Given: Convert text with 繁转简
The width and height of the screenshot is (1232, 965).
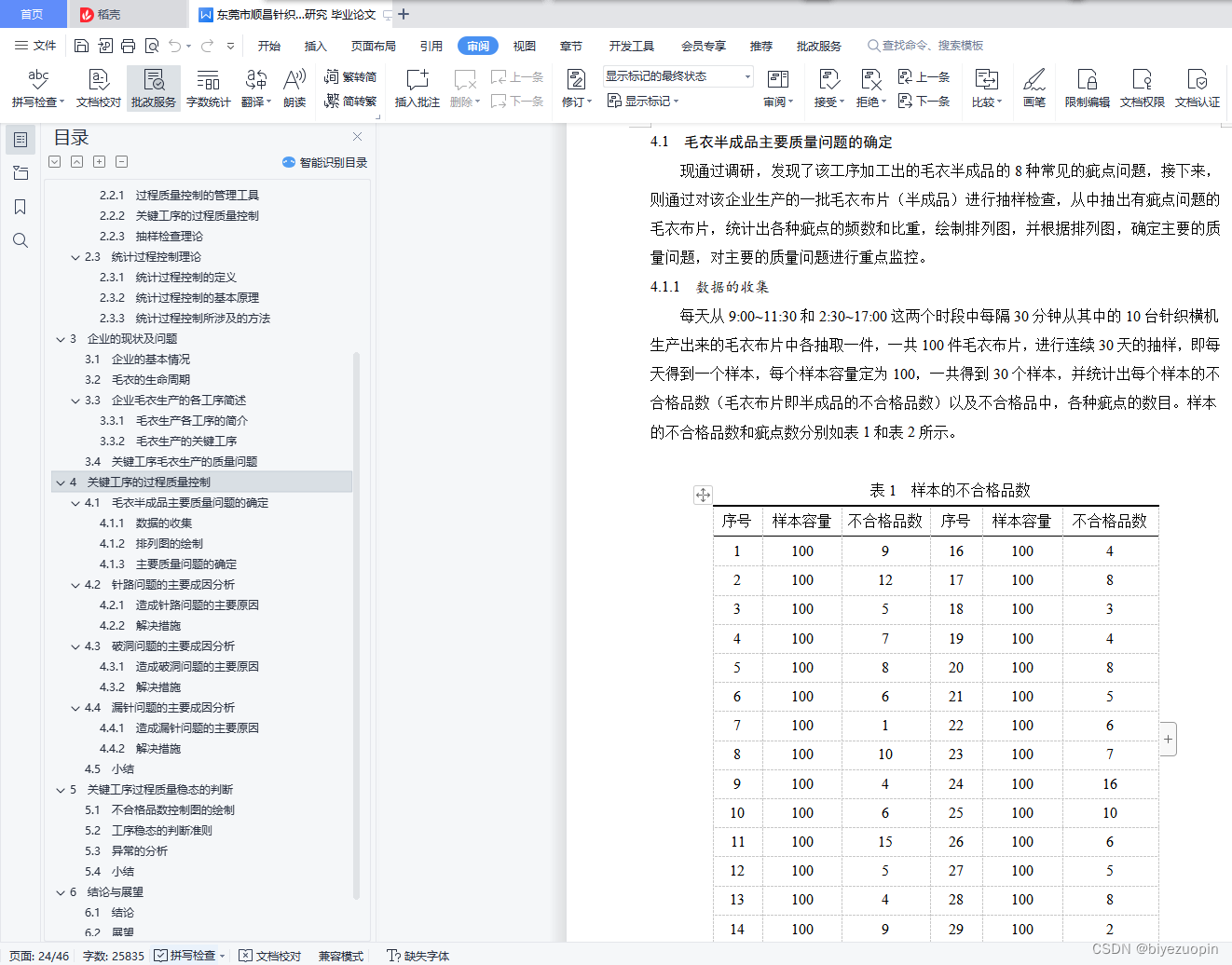Looking at the screenshot, I should [x=350, y=76].
